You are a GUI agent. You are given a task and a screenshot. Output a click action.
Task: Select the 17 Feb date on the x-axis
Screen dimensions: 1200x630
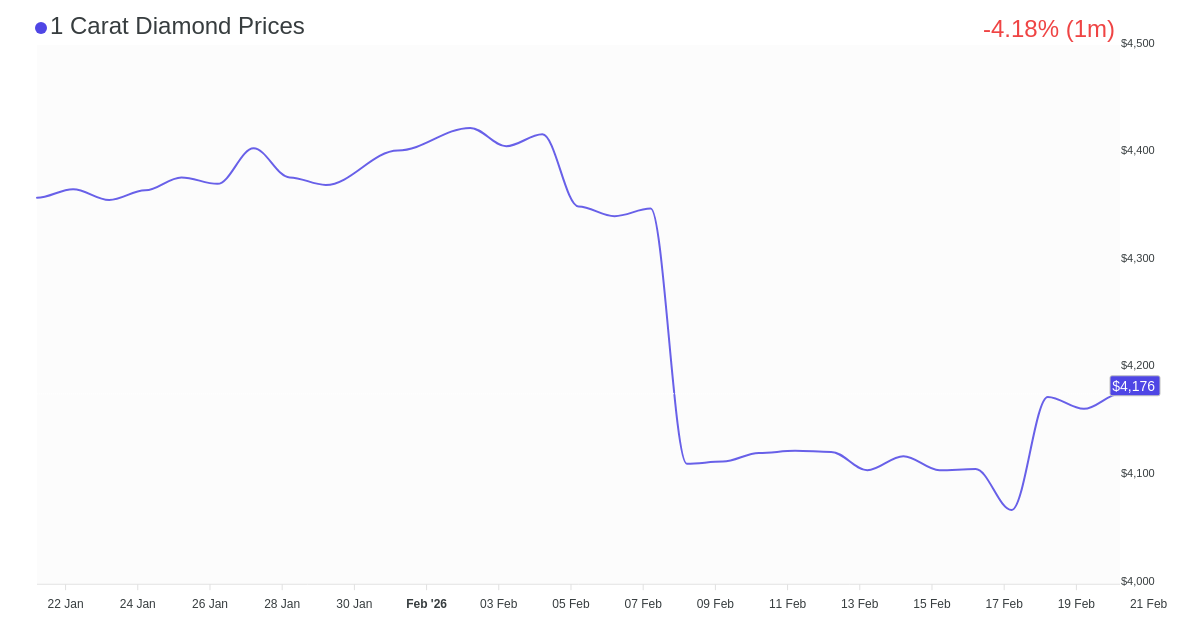pos(1004,604)
